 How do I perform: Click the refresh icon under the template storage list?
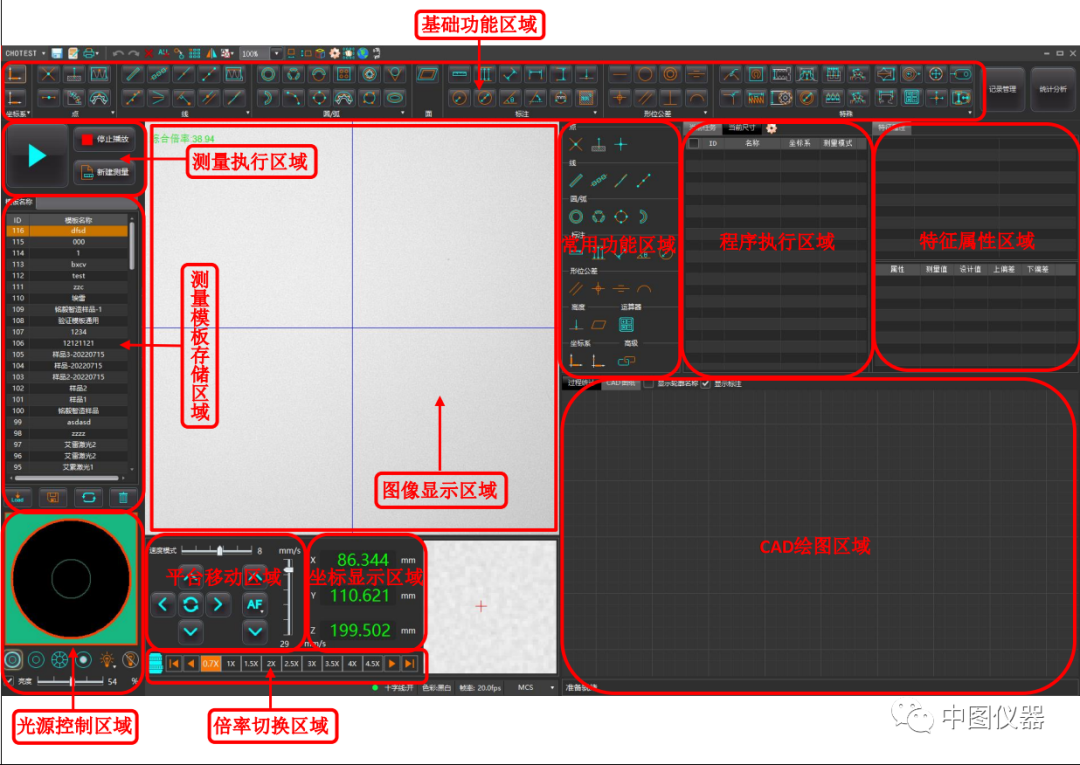(88, 497)
